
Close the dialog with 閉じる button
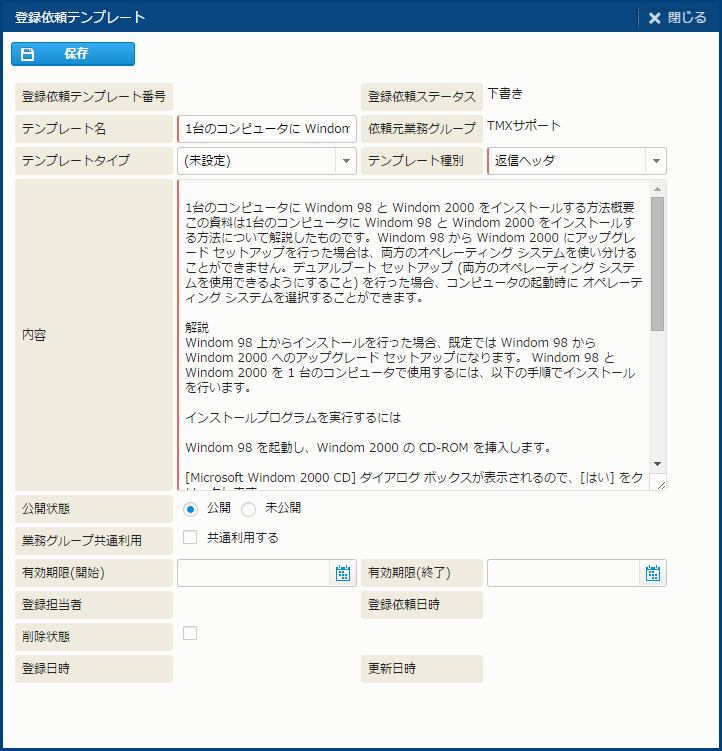[677, 17]
